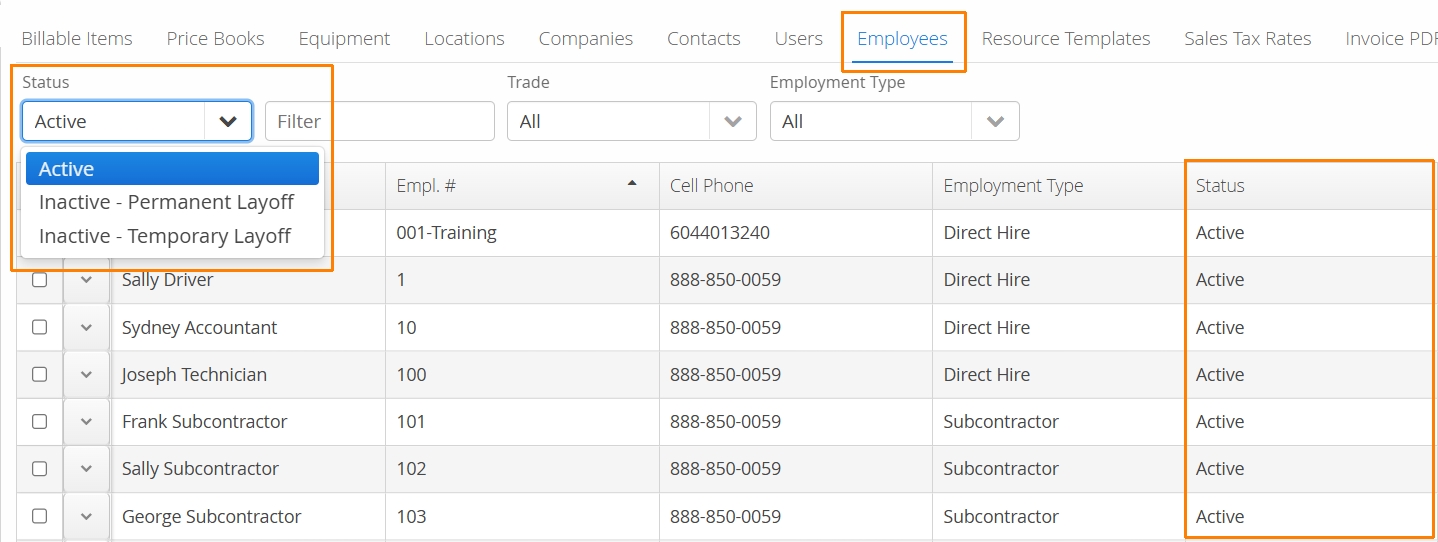The height and width of the screenshot is (542, 1438).
Task: Choose Active in the Status list
Action: point(172,169)
